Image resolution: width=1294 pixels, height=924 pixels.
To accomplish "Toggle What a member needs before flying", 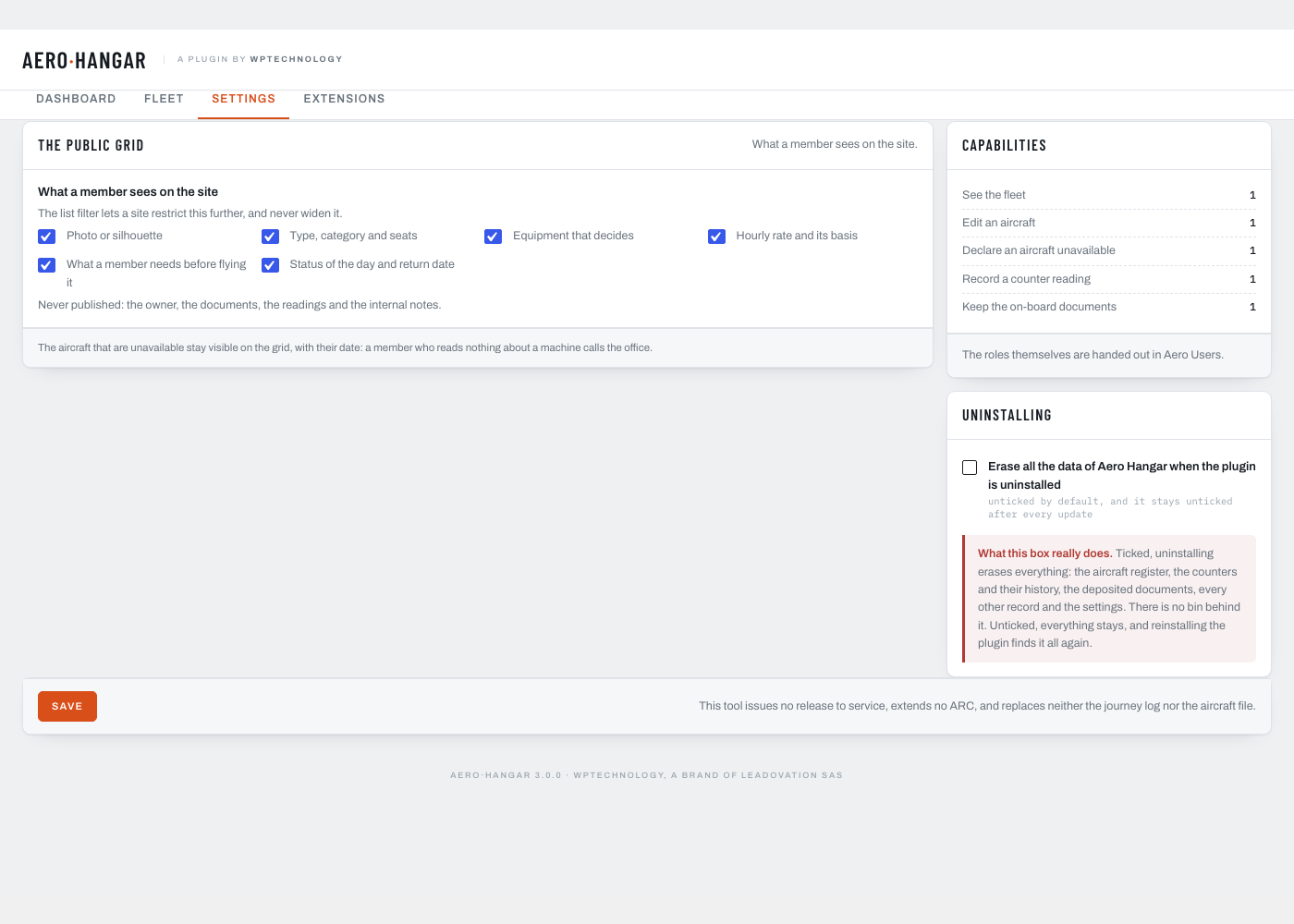I will 47,265.
